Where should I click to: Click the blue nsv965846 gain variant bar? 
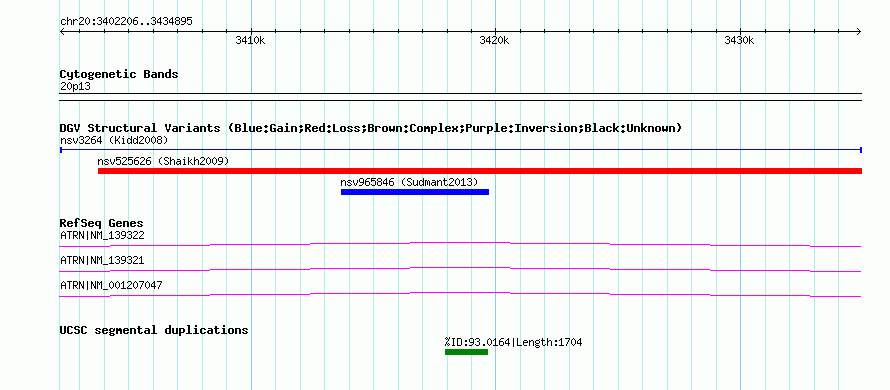point(415,192)
